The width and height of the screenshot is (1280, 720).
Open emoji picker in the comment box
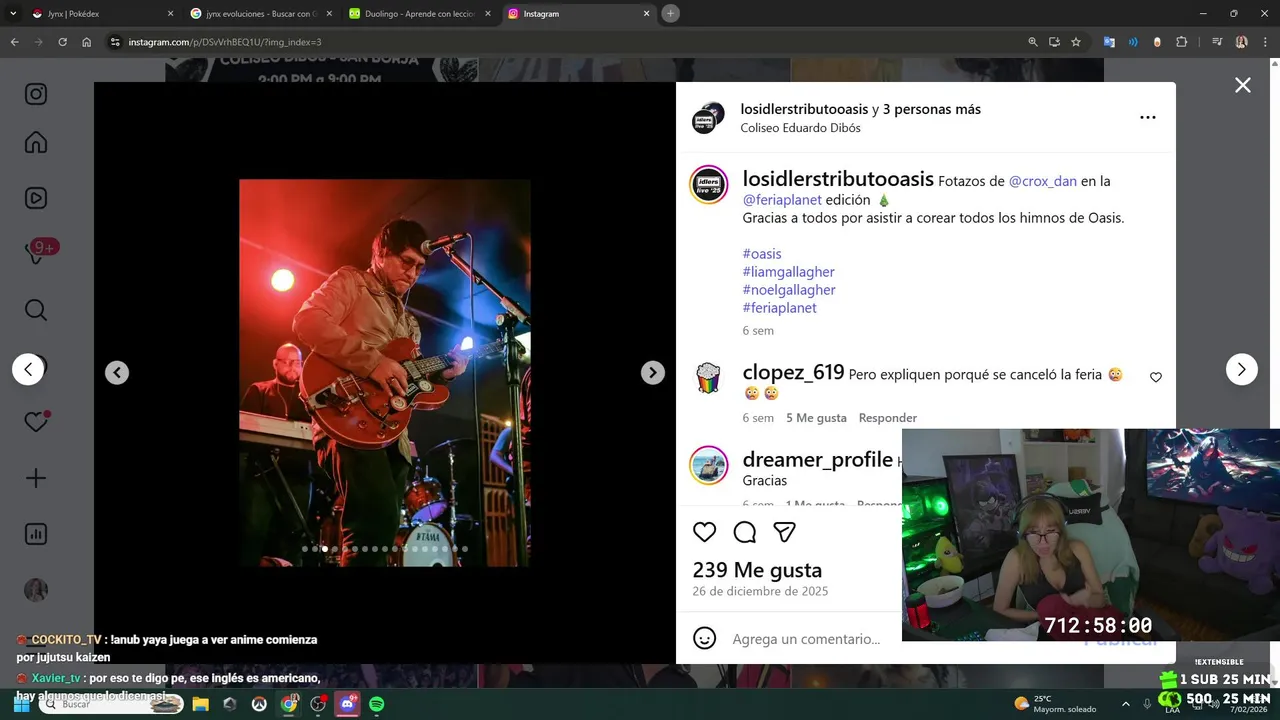[705, 638]
